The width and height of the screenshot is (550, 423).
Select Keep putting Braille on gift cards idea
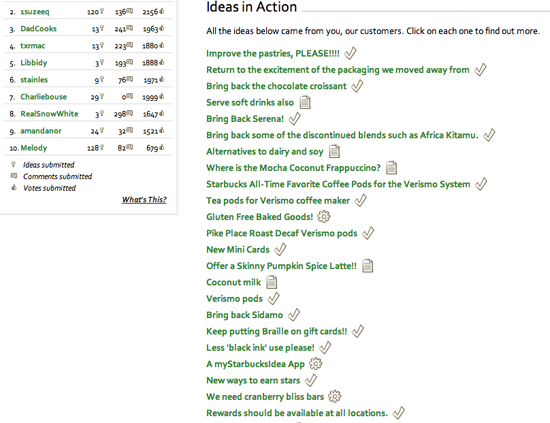tap(276, 331)
